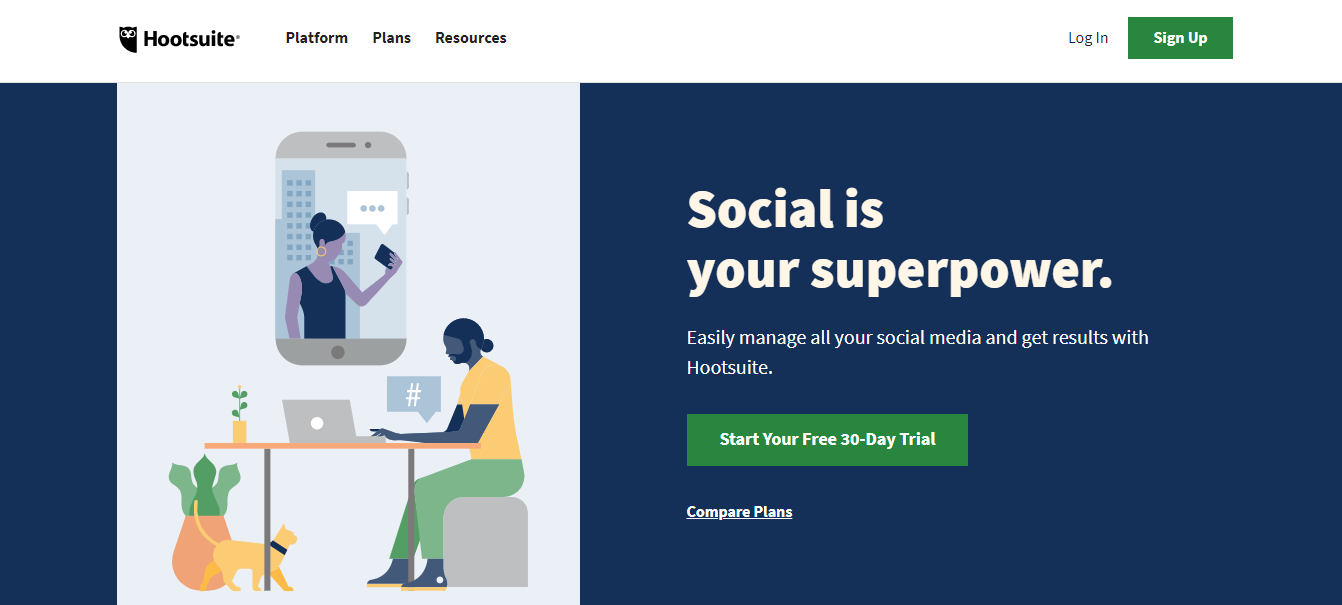1342x605 pixels.
Task: Tap the illustrated phone's home button
Action: (338, 352)
